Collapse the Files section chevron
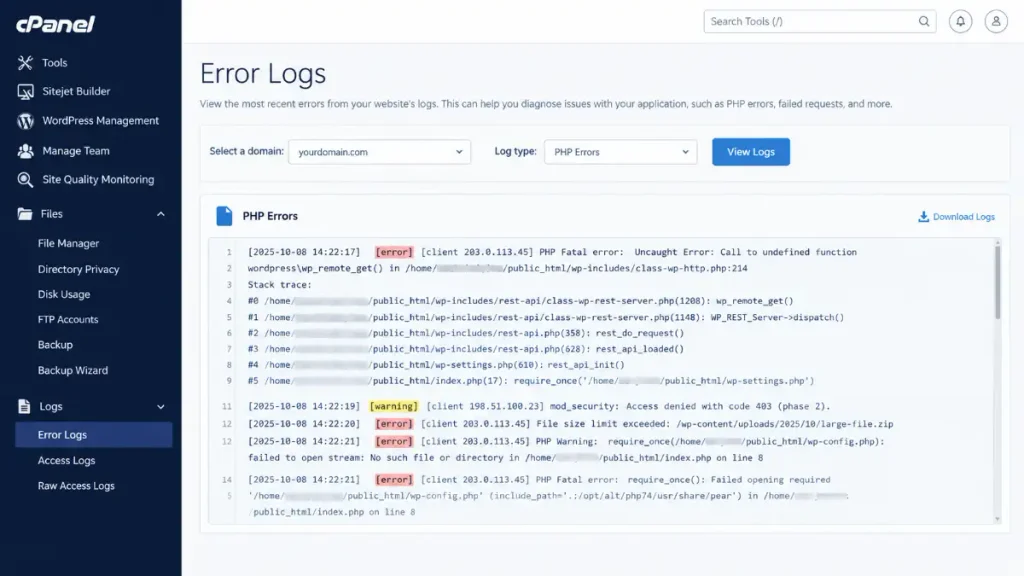The image size is (1024, 576). (x=161, y=214)
